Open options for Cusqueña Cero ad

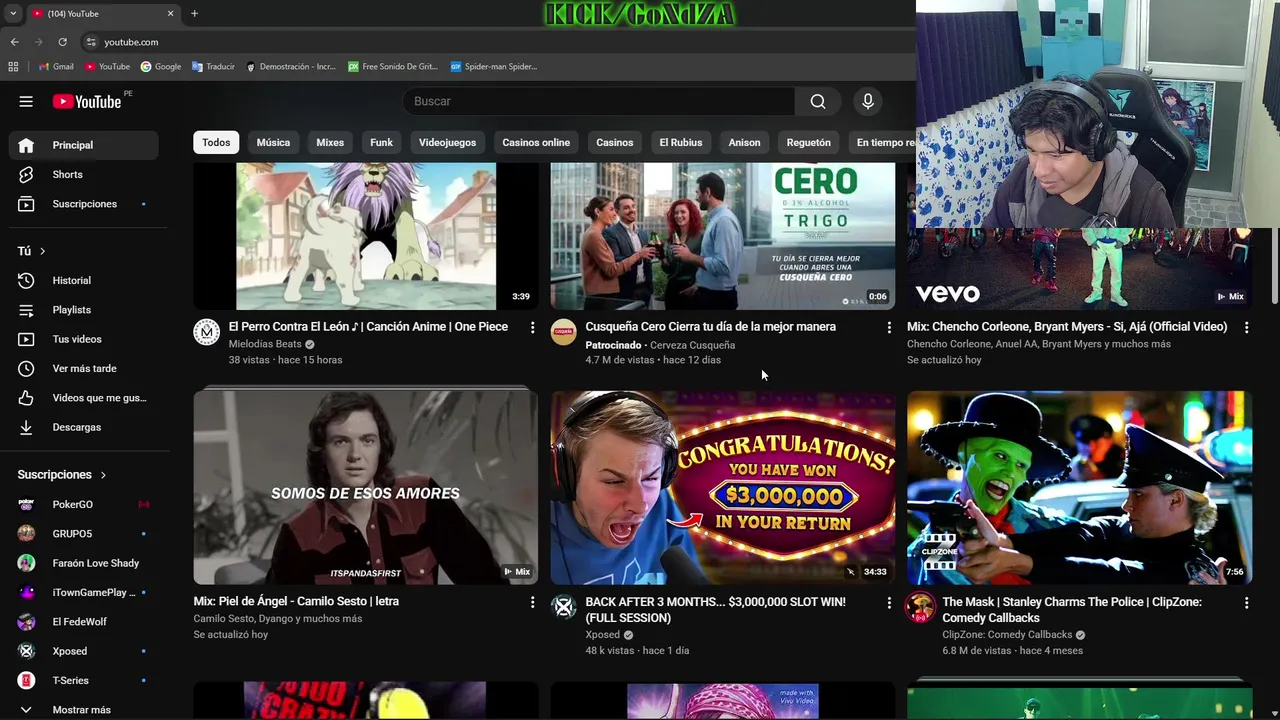[x=889, y=328]
